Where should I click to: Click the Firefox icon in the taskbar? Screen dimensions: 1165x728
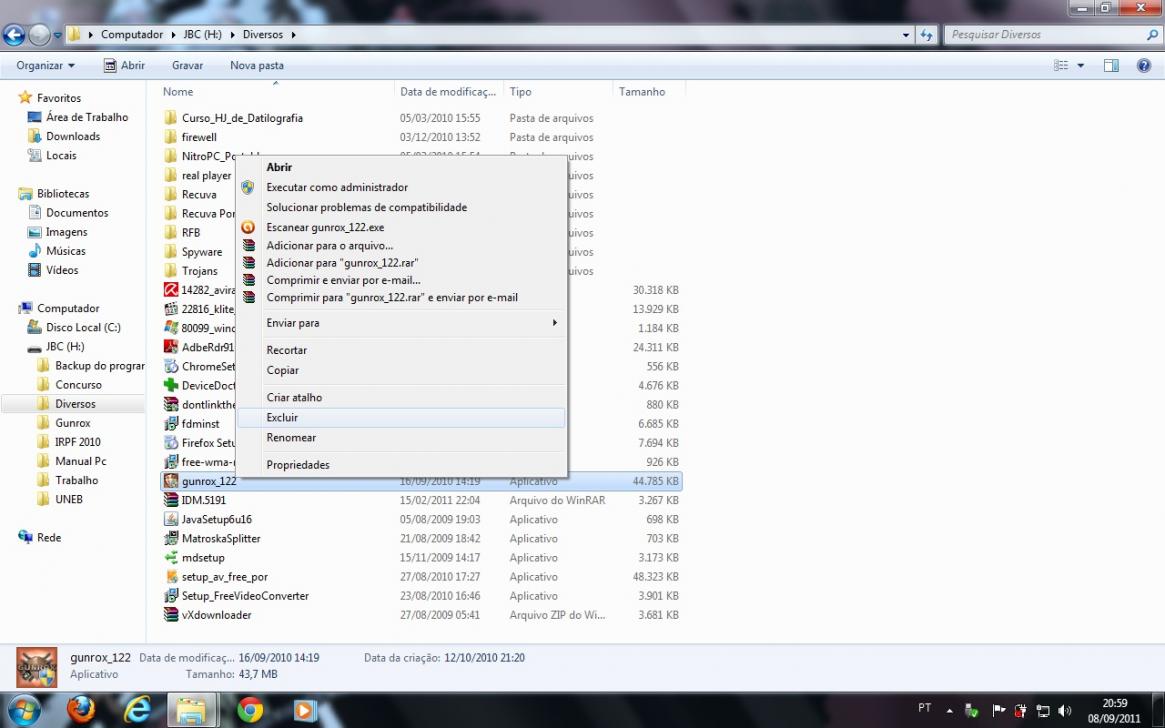click(81, 710)
